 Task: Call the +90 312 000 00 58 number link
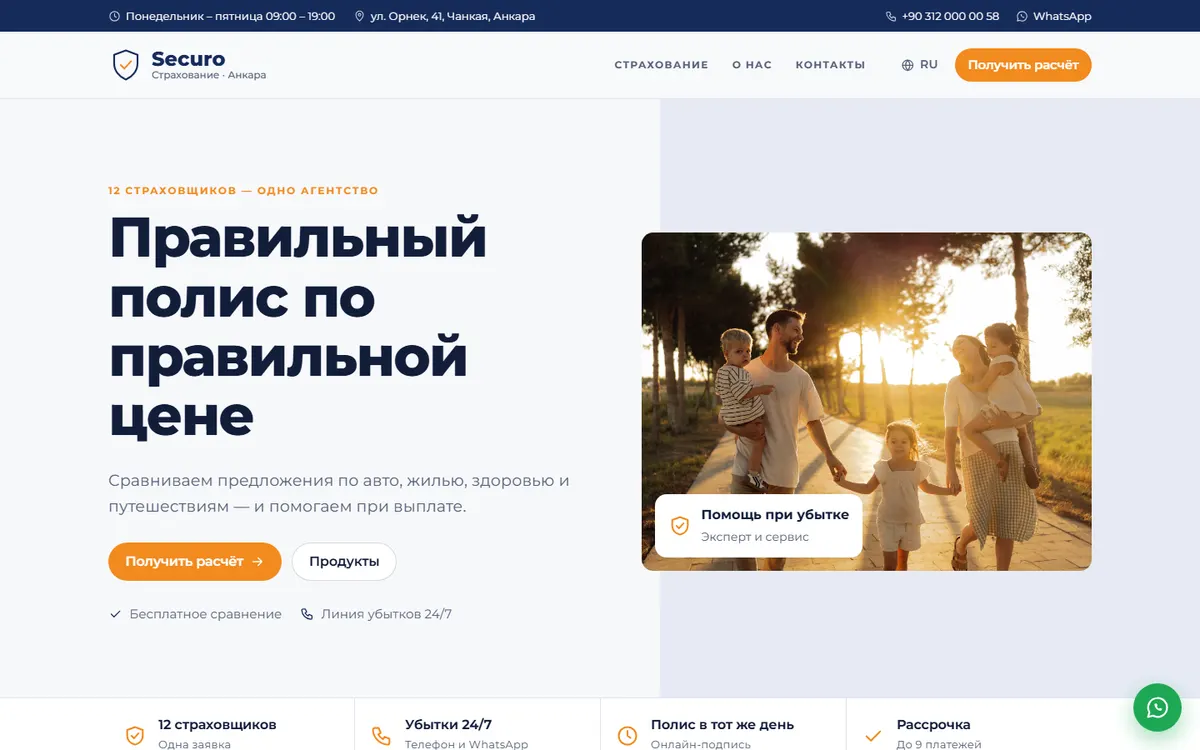pyautogui.click(x=942, y=17)
